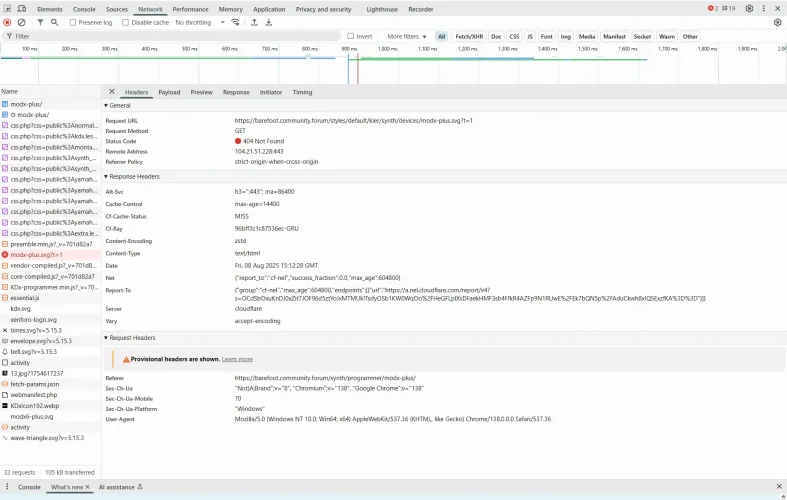The height and width of the screenshot is (500, 787).
Task: Clear the network log
Action: 21,22
